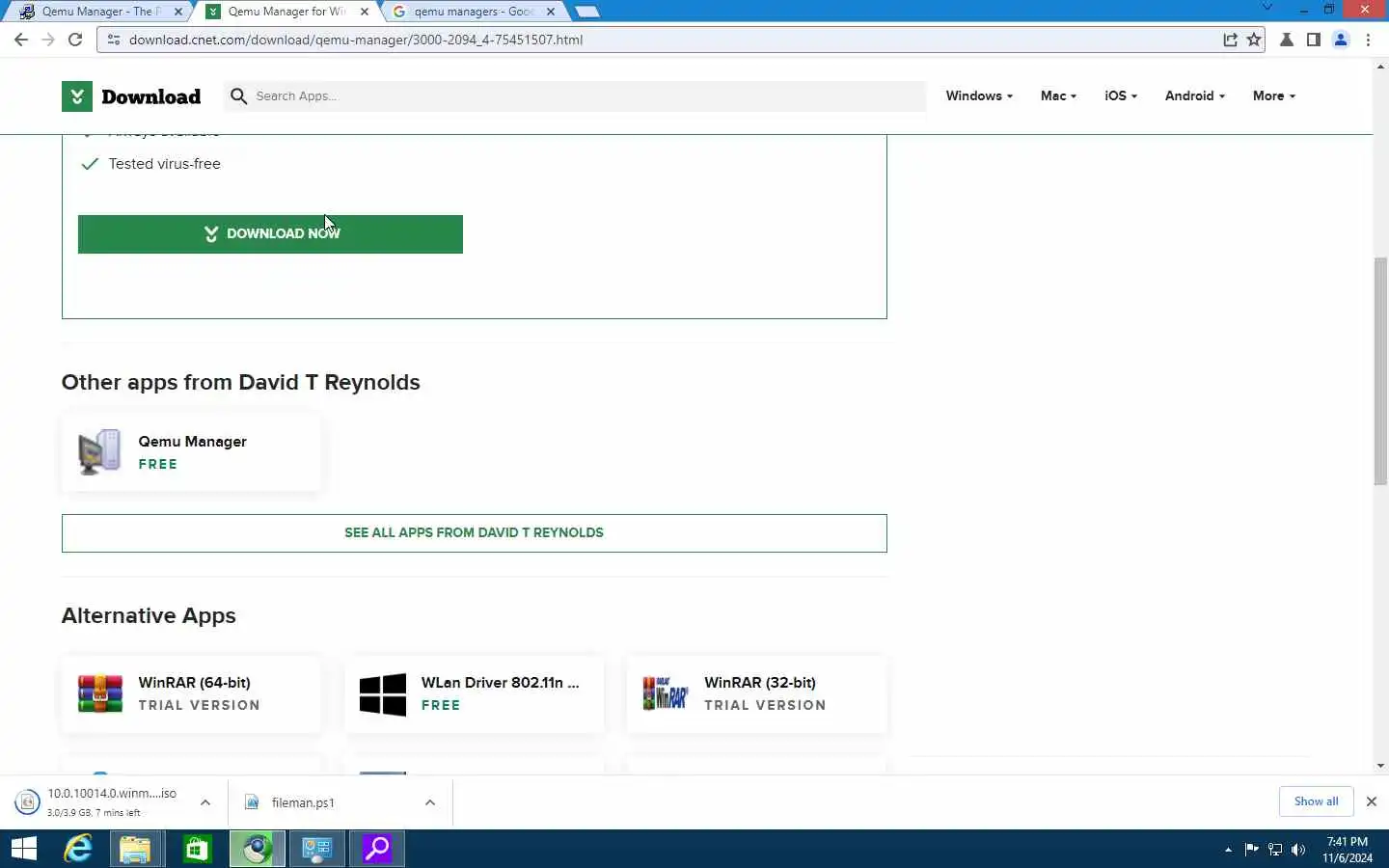Expand the iOS navigation dropdown
Image resolution: width=1389 pixels, height=868 pixels.
coord(1121,96)
